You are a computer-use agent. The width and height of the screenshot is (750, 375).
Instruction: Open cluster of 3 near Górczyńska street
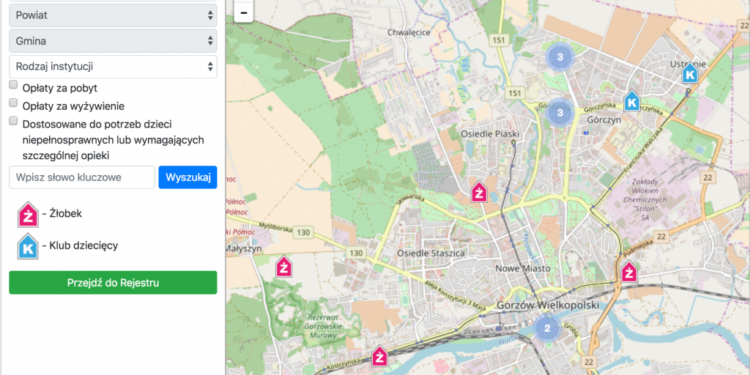coord(559,112)
